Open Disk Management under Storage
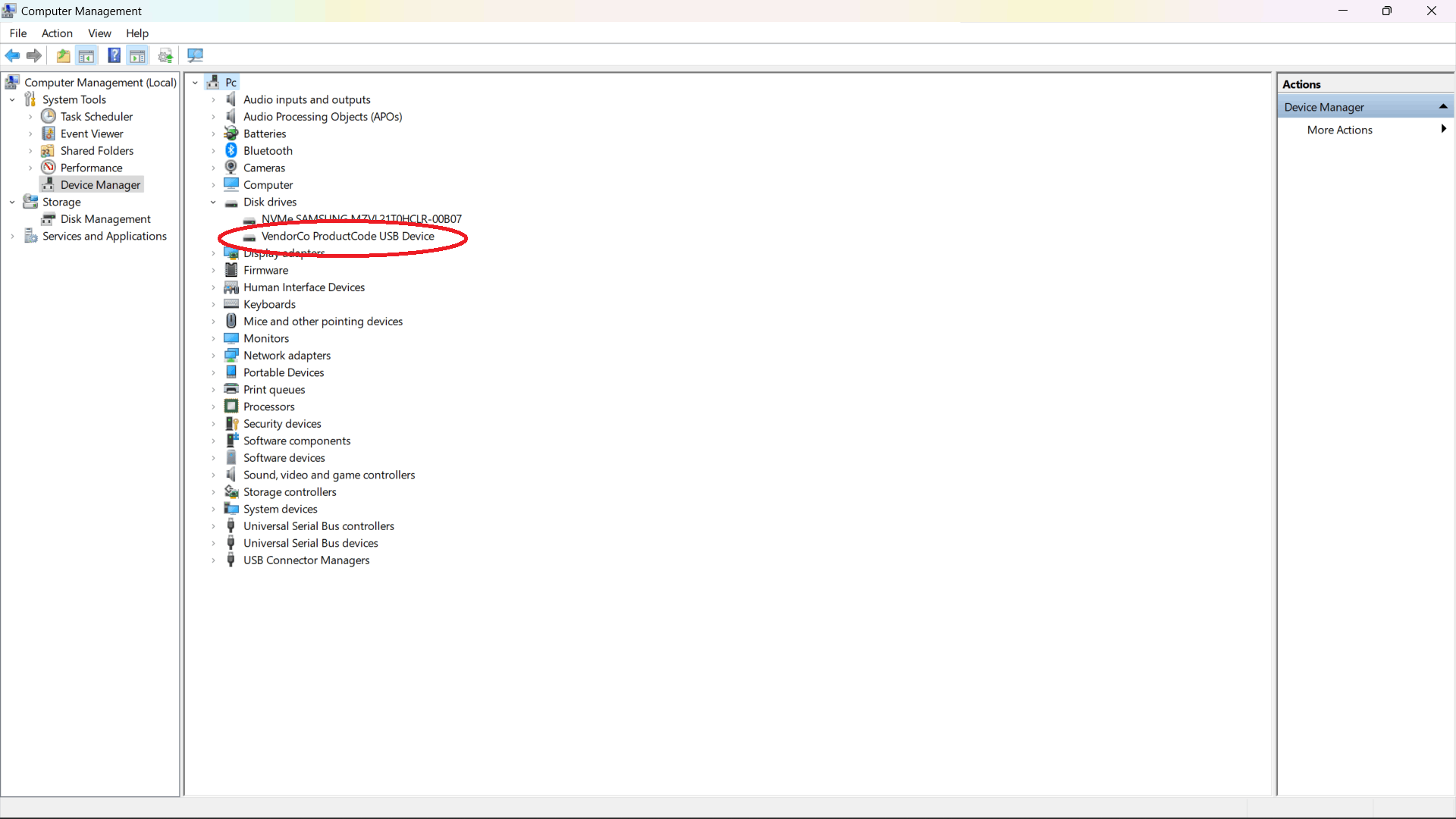This screenshot has height=819, width=1456. (x=105, y=218)
